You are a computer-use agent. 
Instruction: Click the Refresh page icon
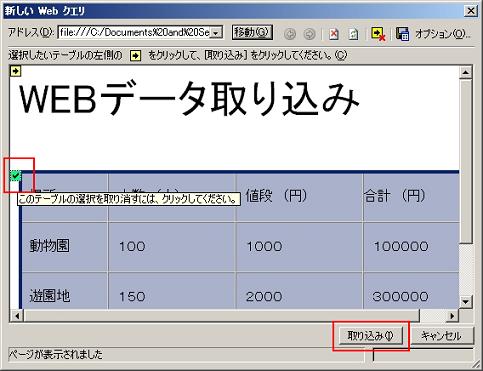point(353,34)
